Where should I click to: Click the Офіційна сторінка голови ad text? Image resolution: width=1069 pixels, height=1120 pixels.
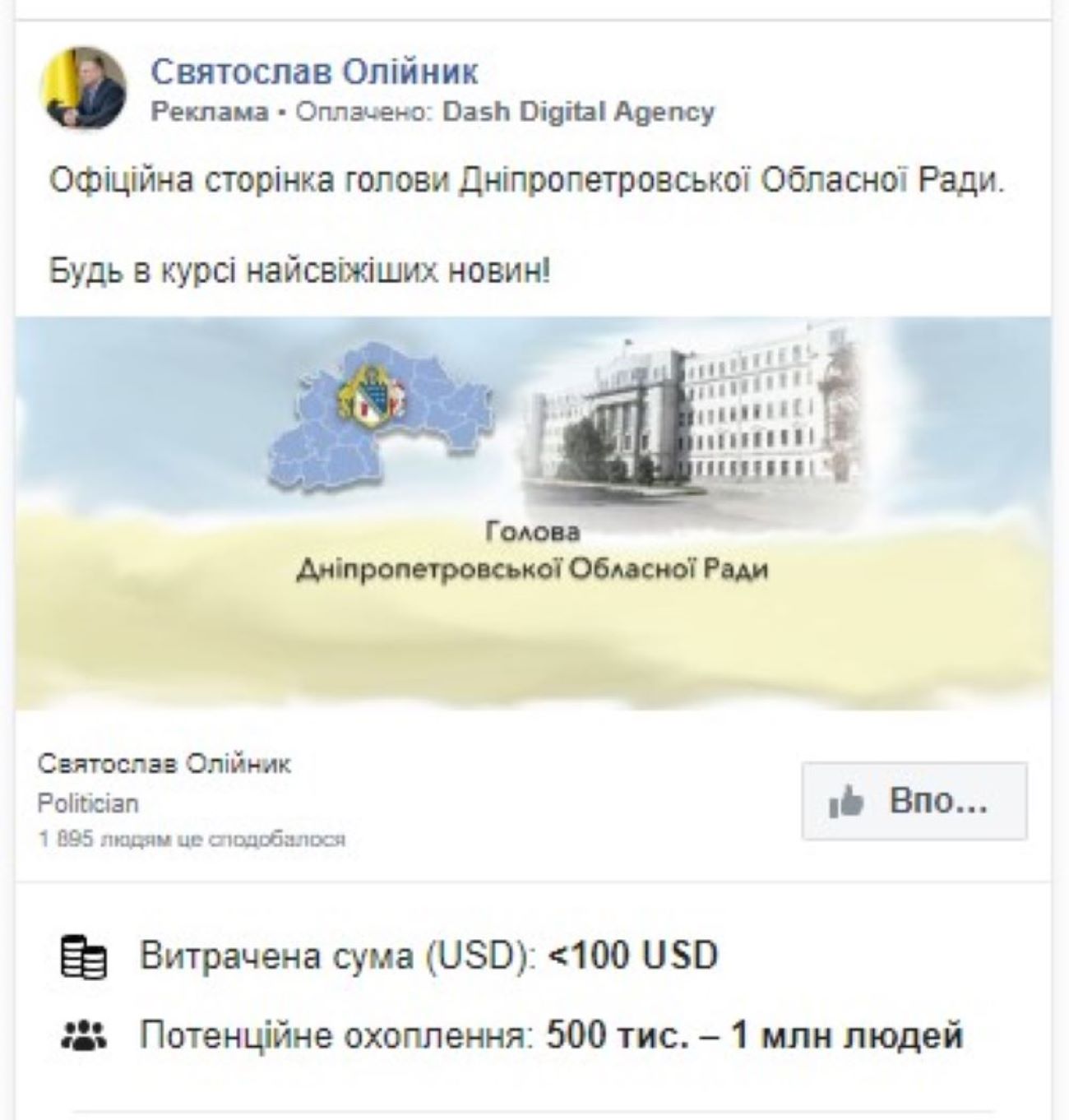pyautogui.click(x=527, y=180)
